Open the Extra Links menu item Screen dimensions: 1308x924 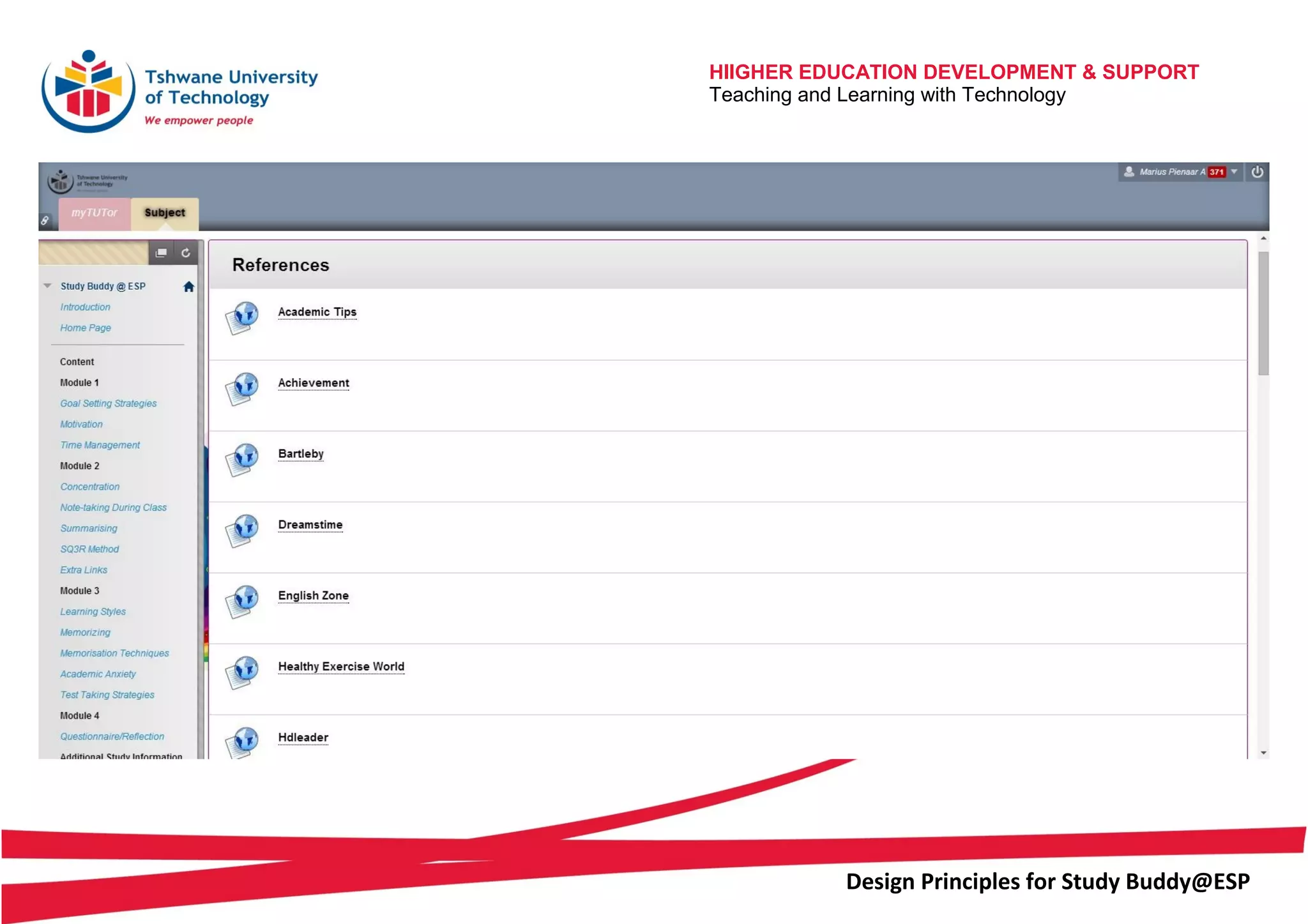click(x=84, y=570)
